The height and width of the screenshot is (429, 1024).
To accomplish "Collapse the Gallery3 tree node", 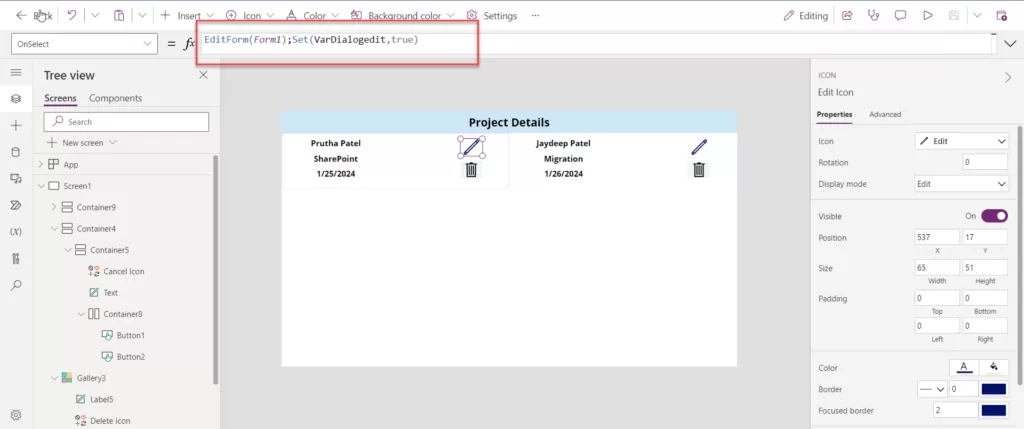I will click(x=53, y=378).
